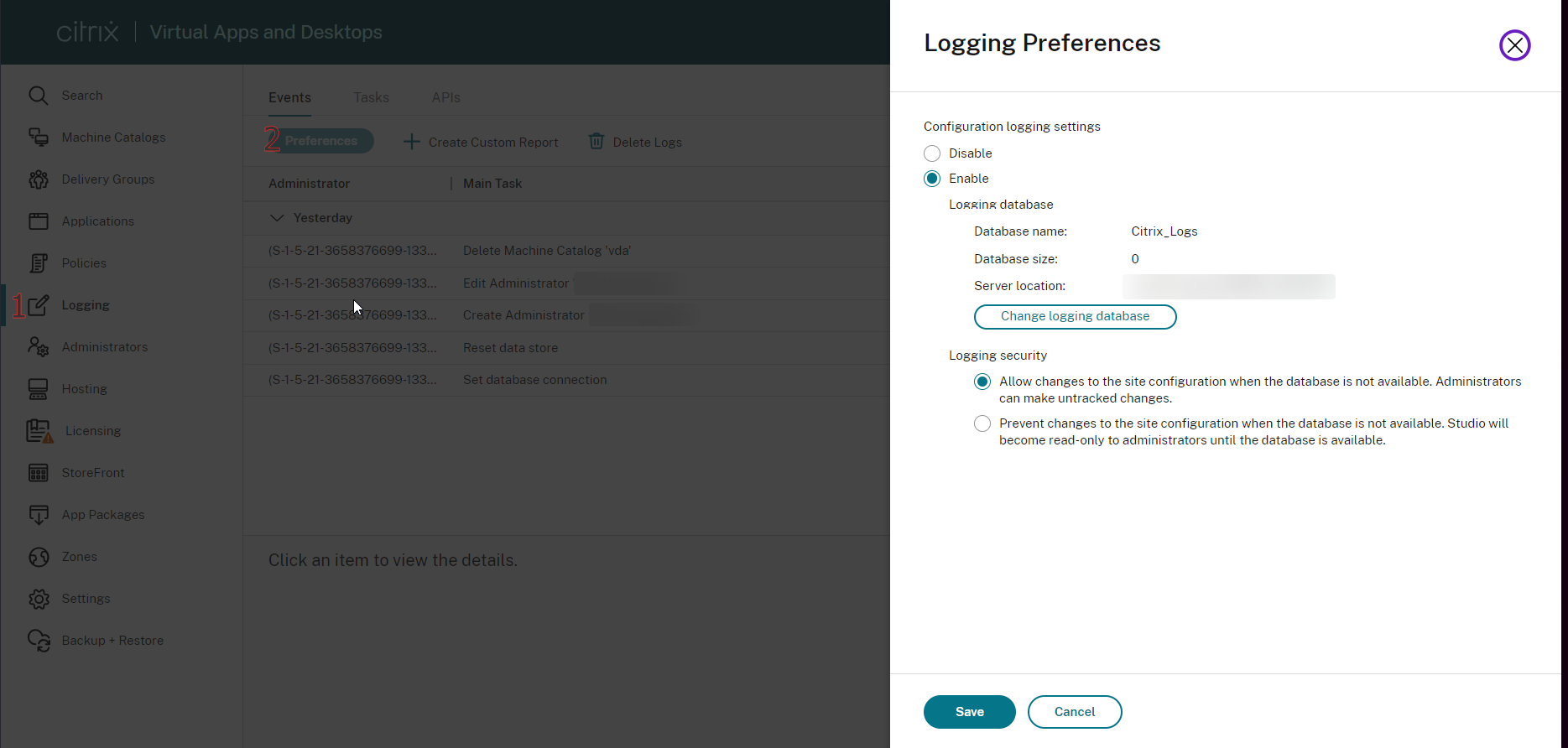Screen dimensions: 1568x748
Task: Go to Machine Catalogs label in the sidebar
Action: pos(113,138)
